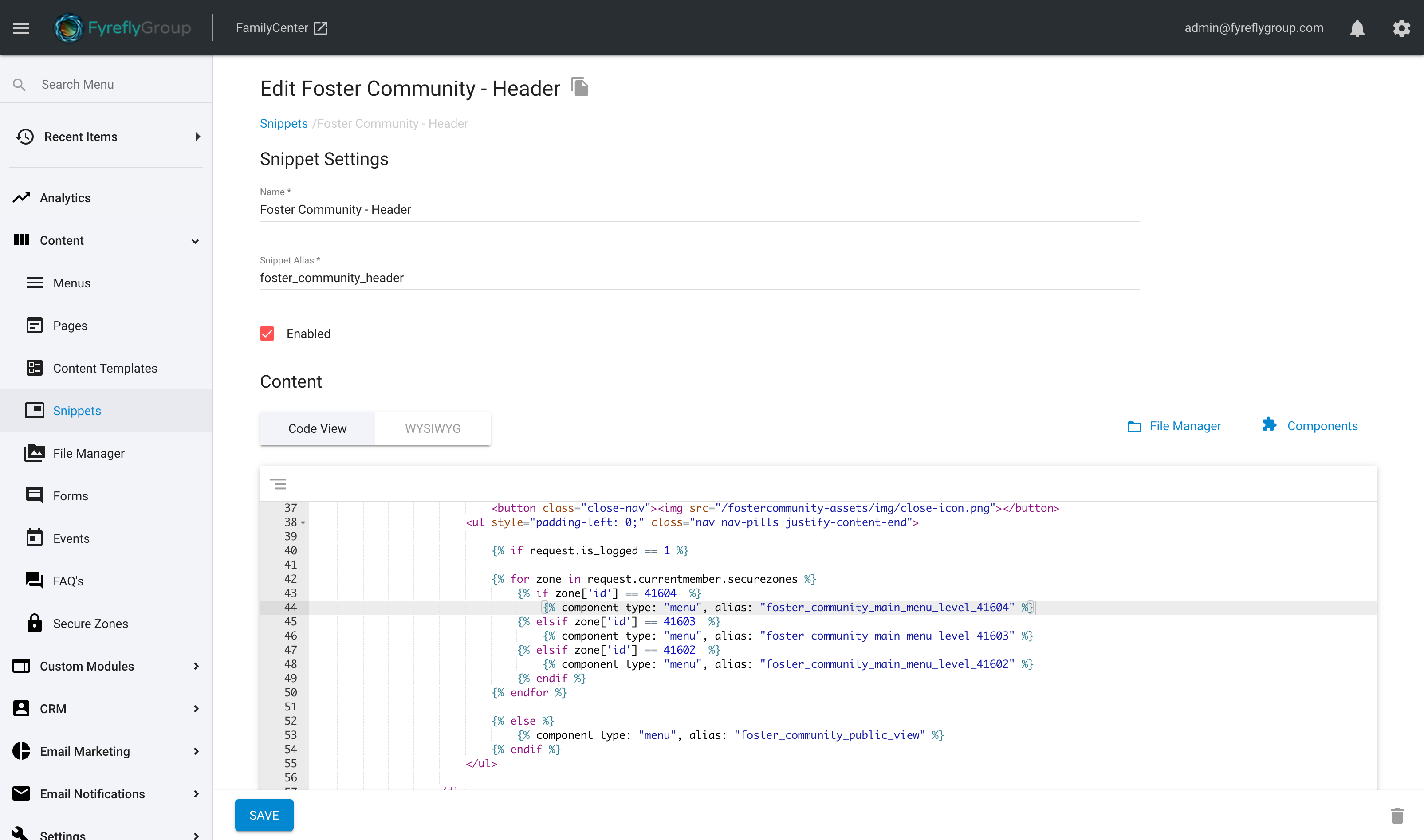Open the hamburger main menu icon
Image resolution: width=1424 pixels, height=840 pixels.
tap(21, 28)
